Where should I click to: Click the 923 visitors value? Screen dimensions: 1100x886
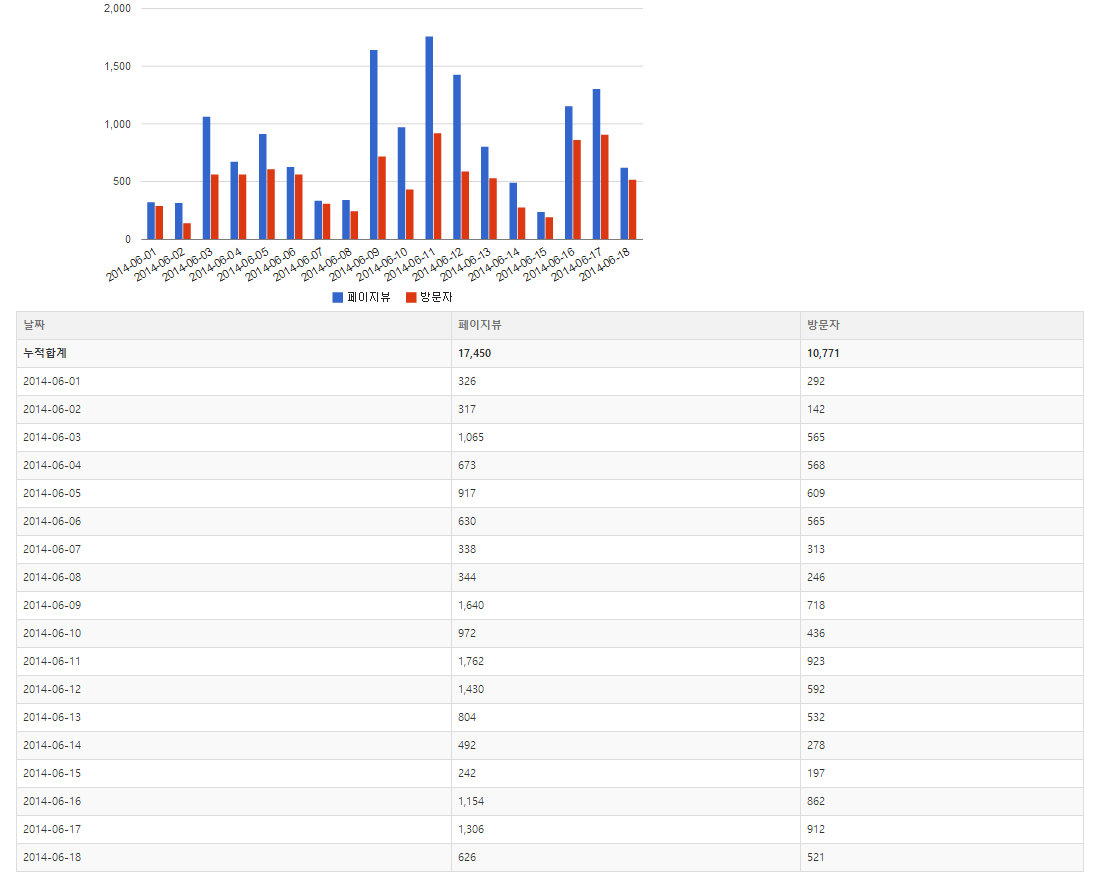point(816,661)
